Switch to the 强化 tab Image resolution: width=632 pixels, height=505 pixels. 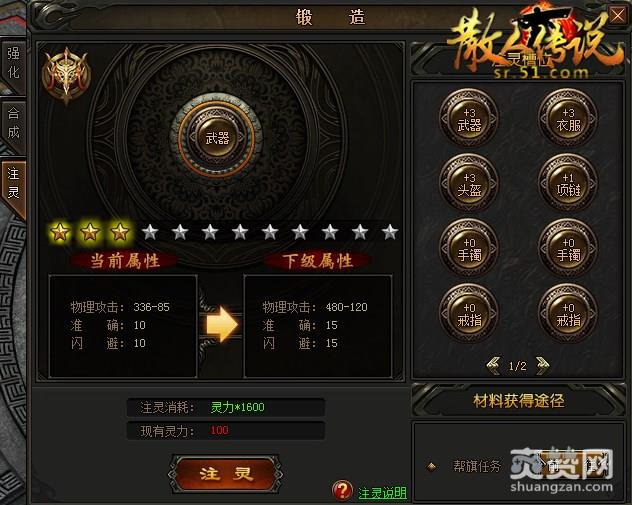(13, 63)
